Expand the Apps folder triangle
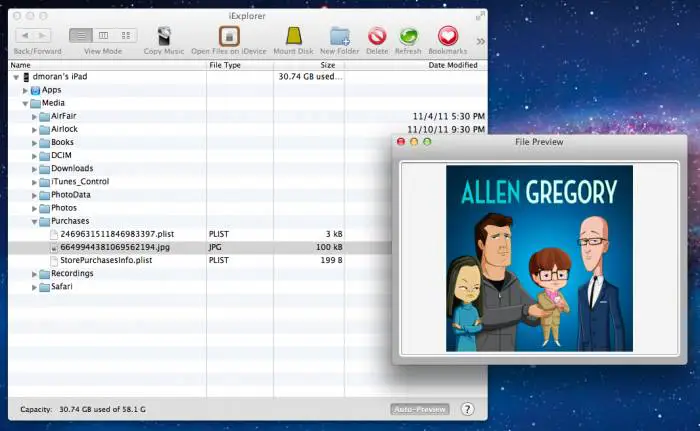The width and height of the screenshot is (700, 431). [x=25, y=90]
